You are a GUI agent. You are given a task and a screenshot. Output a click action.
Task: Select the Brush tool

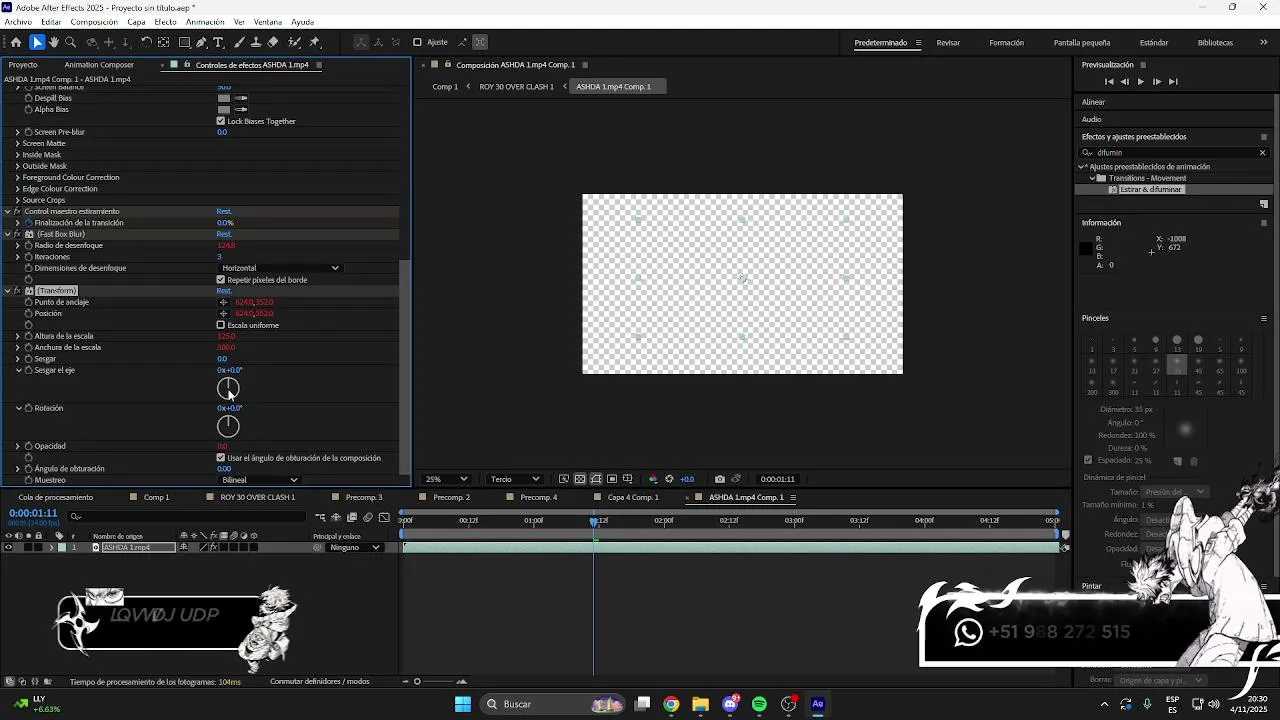pyautogui.click(x=240, y=42)
